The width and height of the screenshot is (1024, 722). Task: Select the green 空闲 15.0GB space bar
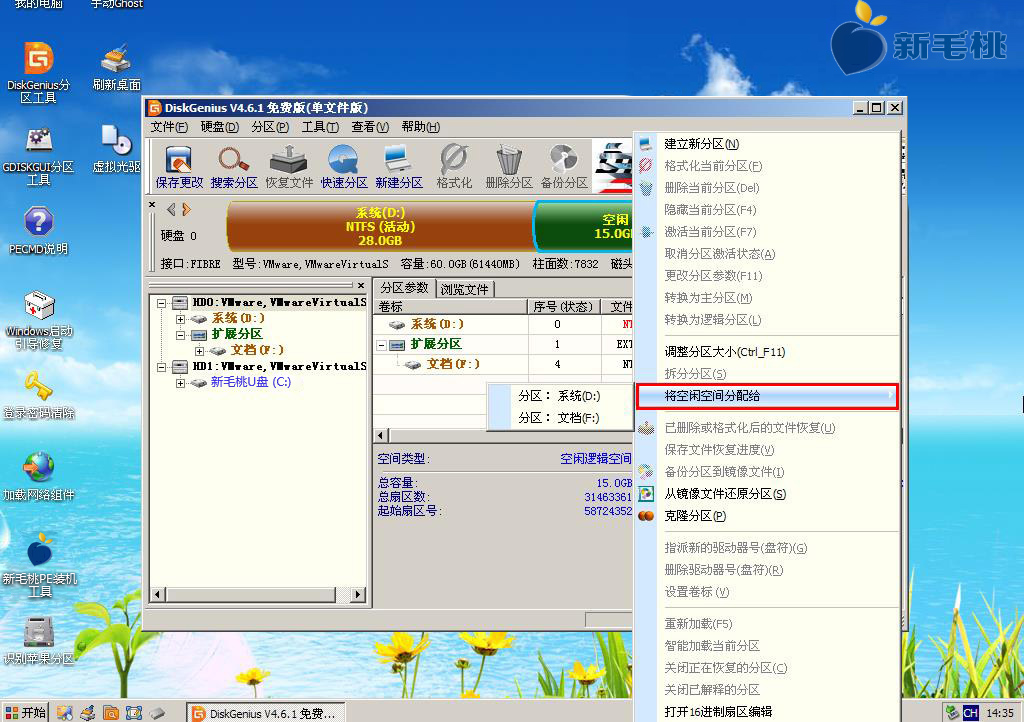(x=583, y=227)
